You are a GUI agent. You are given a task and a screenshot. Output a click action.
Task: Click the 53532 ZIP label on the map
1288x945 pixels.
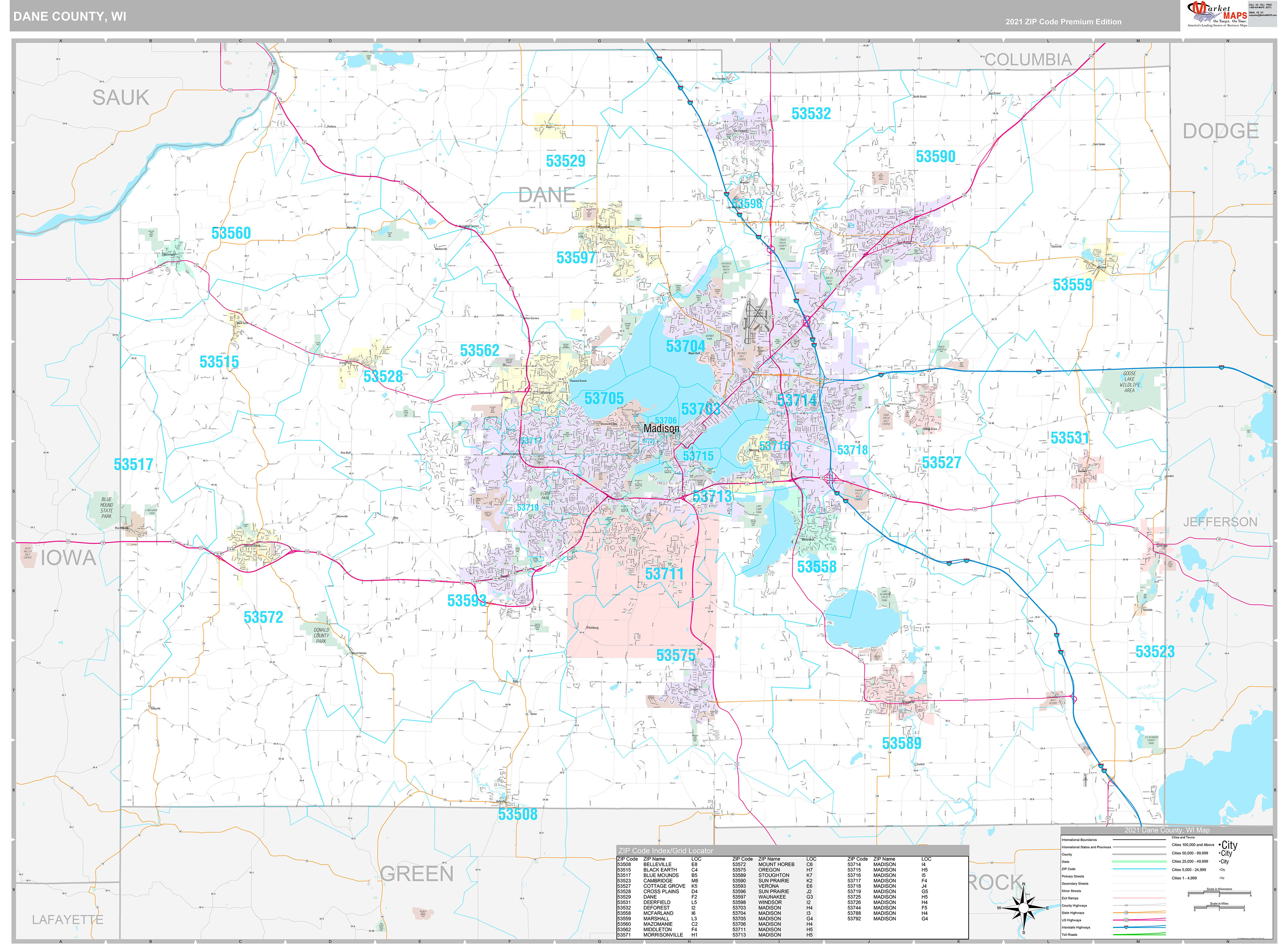point(811,114)
